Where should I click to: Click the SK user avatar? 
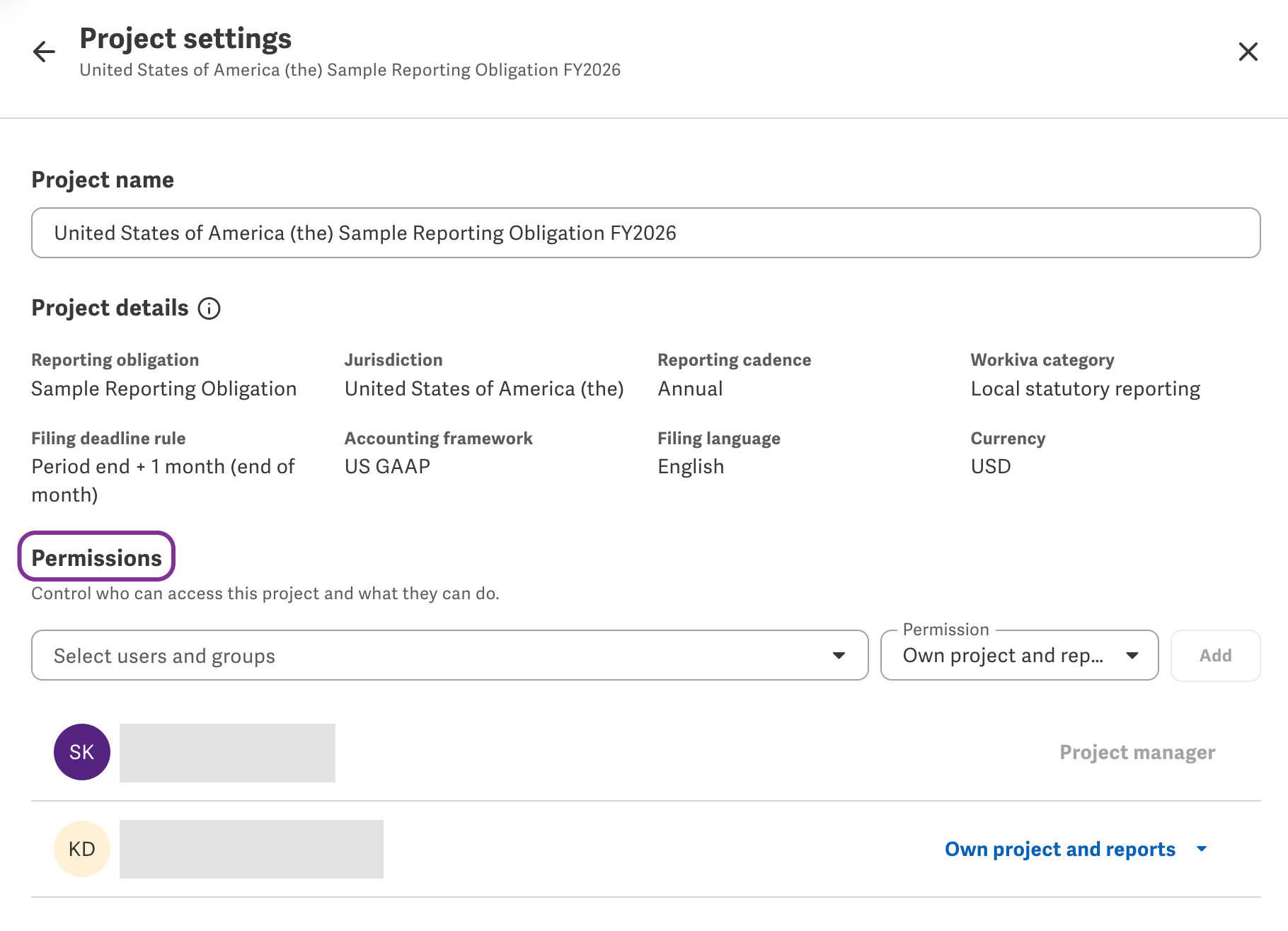82,752
